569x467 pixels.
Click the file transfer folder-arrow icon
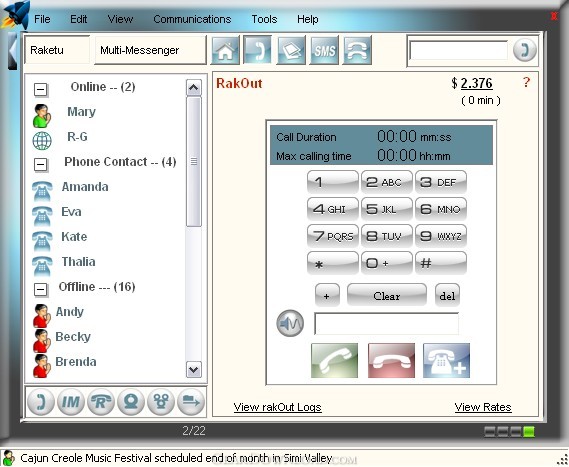[191, 402]
